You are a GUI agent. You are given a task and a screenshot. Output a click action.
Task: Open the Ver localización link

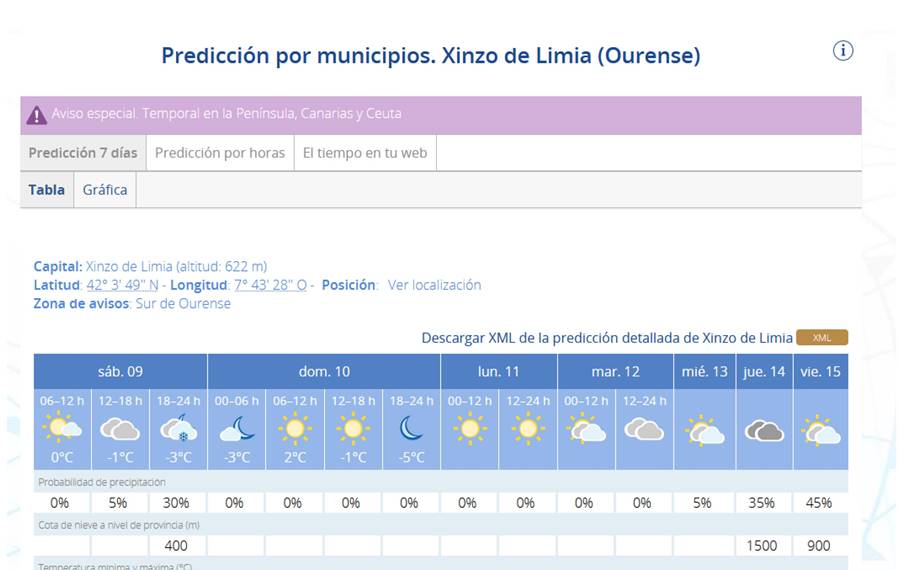click(x=435, y=285)
